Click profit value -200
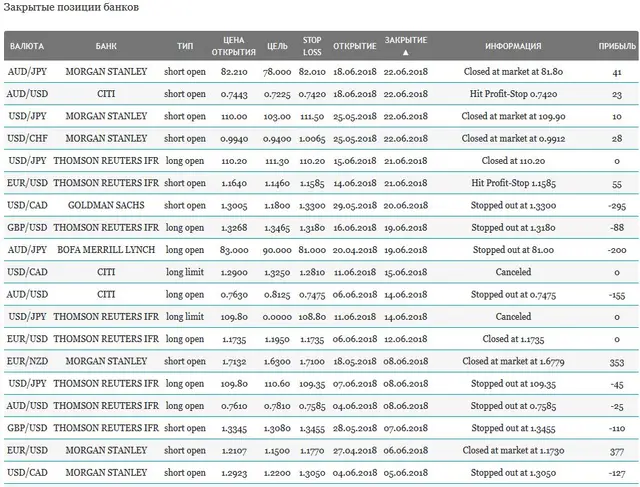The image size is (640, 487). [x=617, y=250]
